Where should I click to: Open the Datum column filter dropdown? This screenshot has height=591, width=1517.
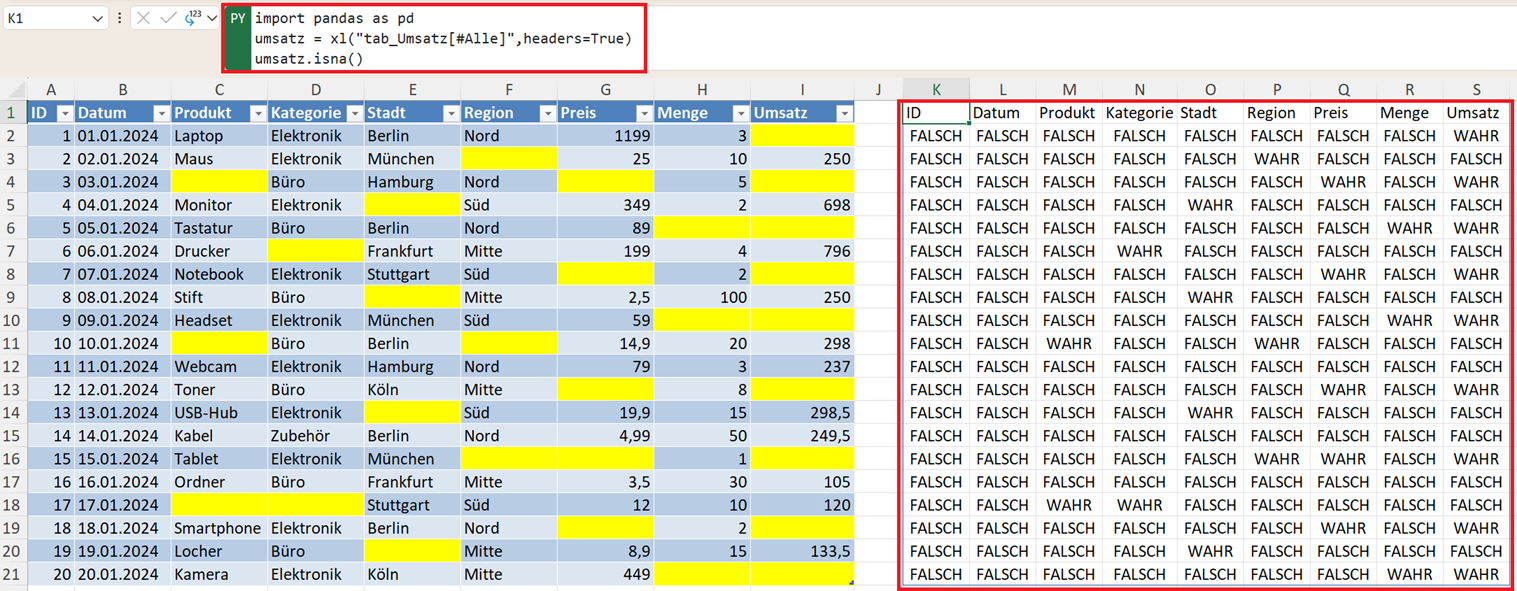pos(160,114)
